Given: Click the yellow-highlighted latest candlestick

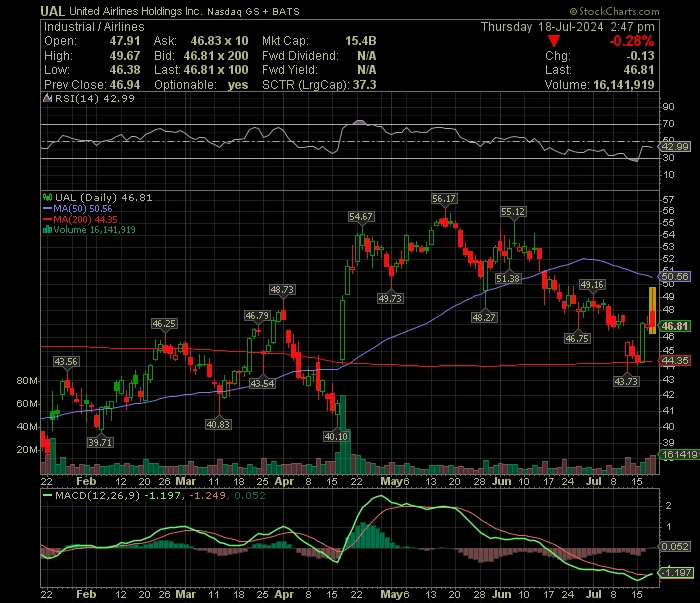Looking at the screenshot, I should (x=652, y=311).
